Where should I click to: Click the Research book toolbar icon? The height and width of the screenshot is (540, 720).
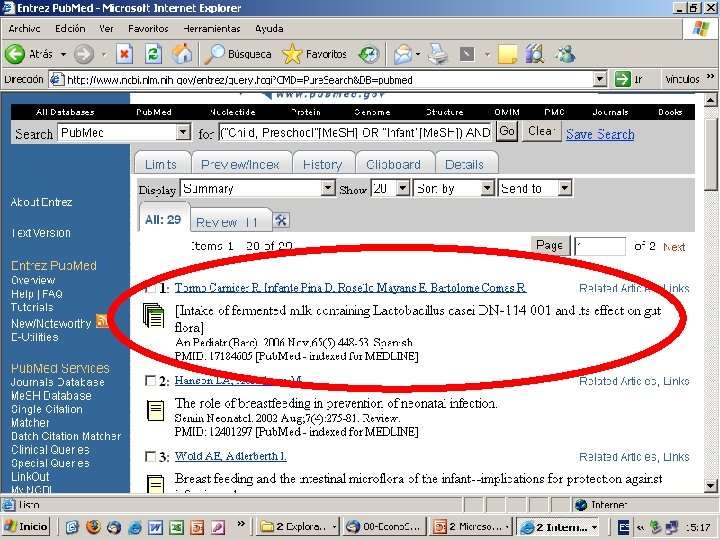[535, 54]
